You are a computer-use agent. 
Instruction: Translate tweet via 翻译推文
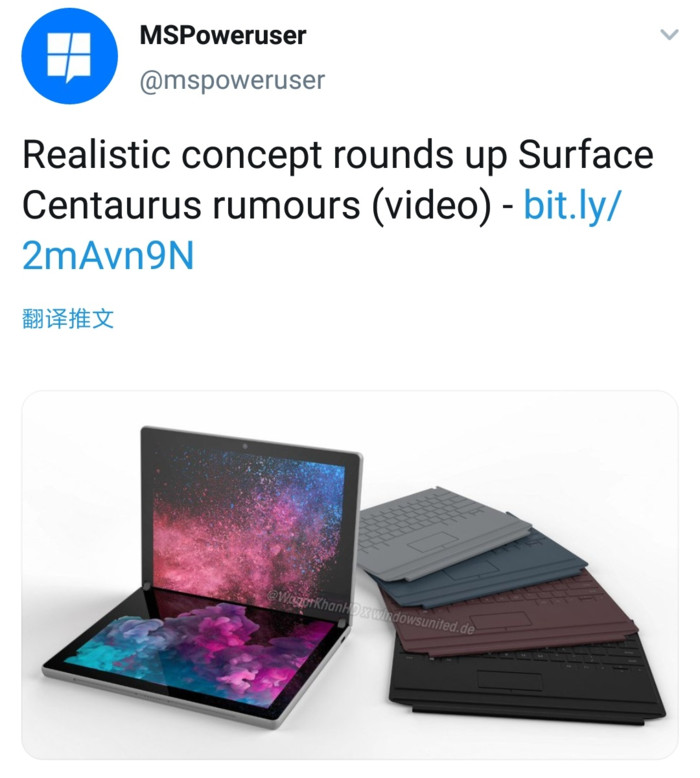[68, 319]
